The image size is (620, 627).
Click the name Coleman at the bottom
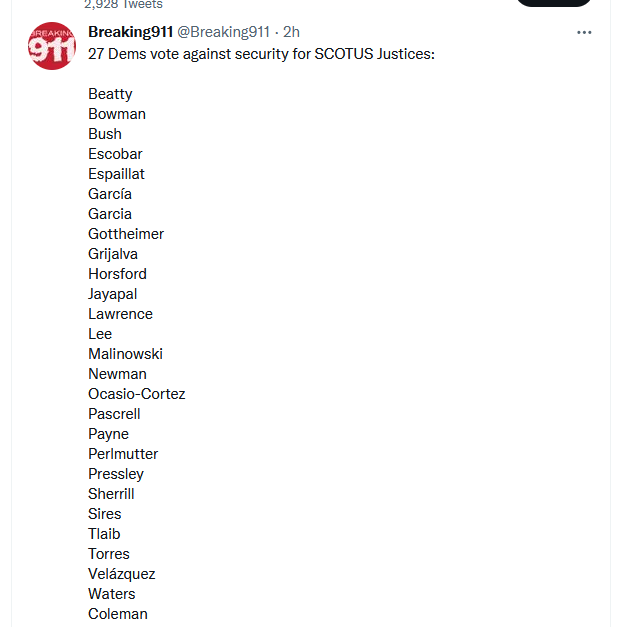pos(118,614)
